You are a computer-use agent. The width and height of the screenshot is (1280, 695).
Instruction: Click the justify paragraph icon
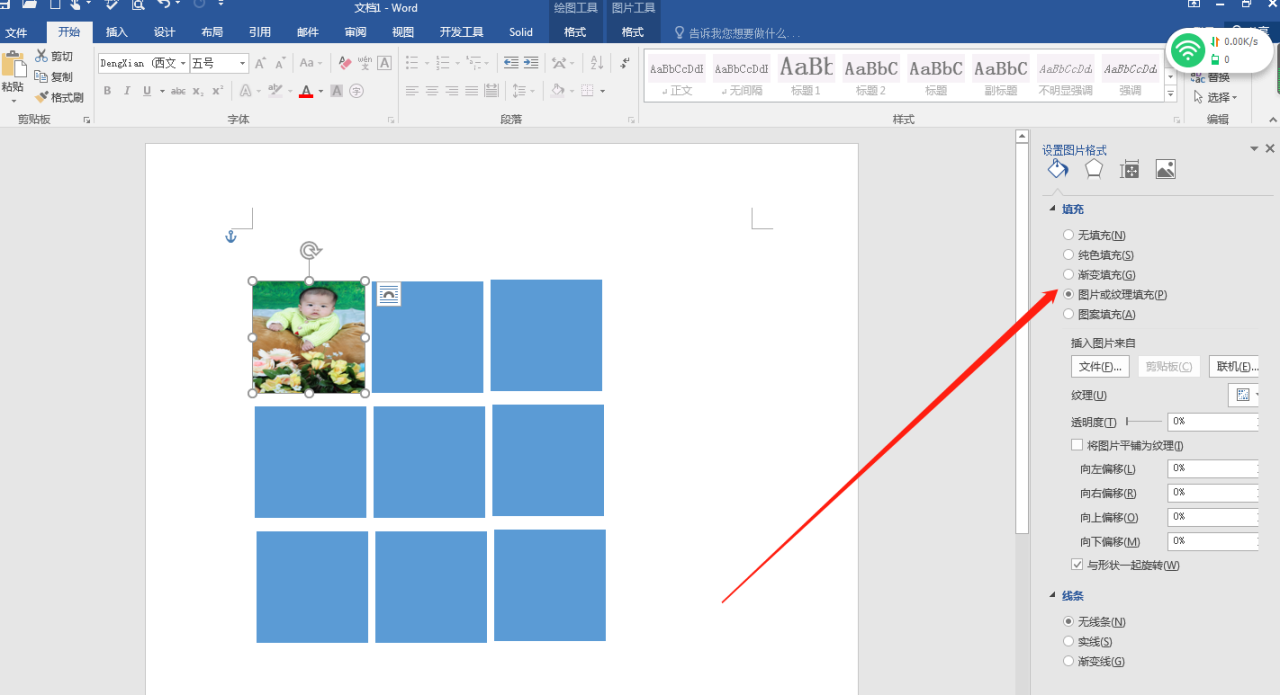click(x=471, y=91)
